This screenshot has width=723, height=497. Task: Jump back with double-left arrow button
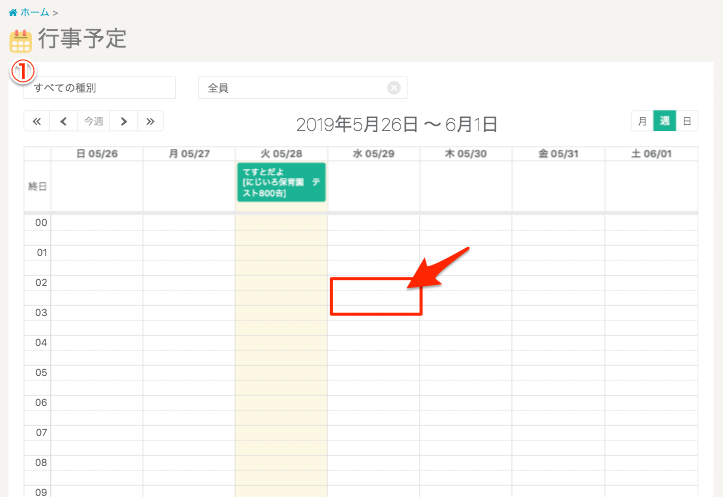37,121
